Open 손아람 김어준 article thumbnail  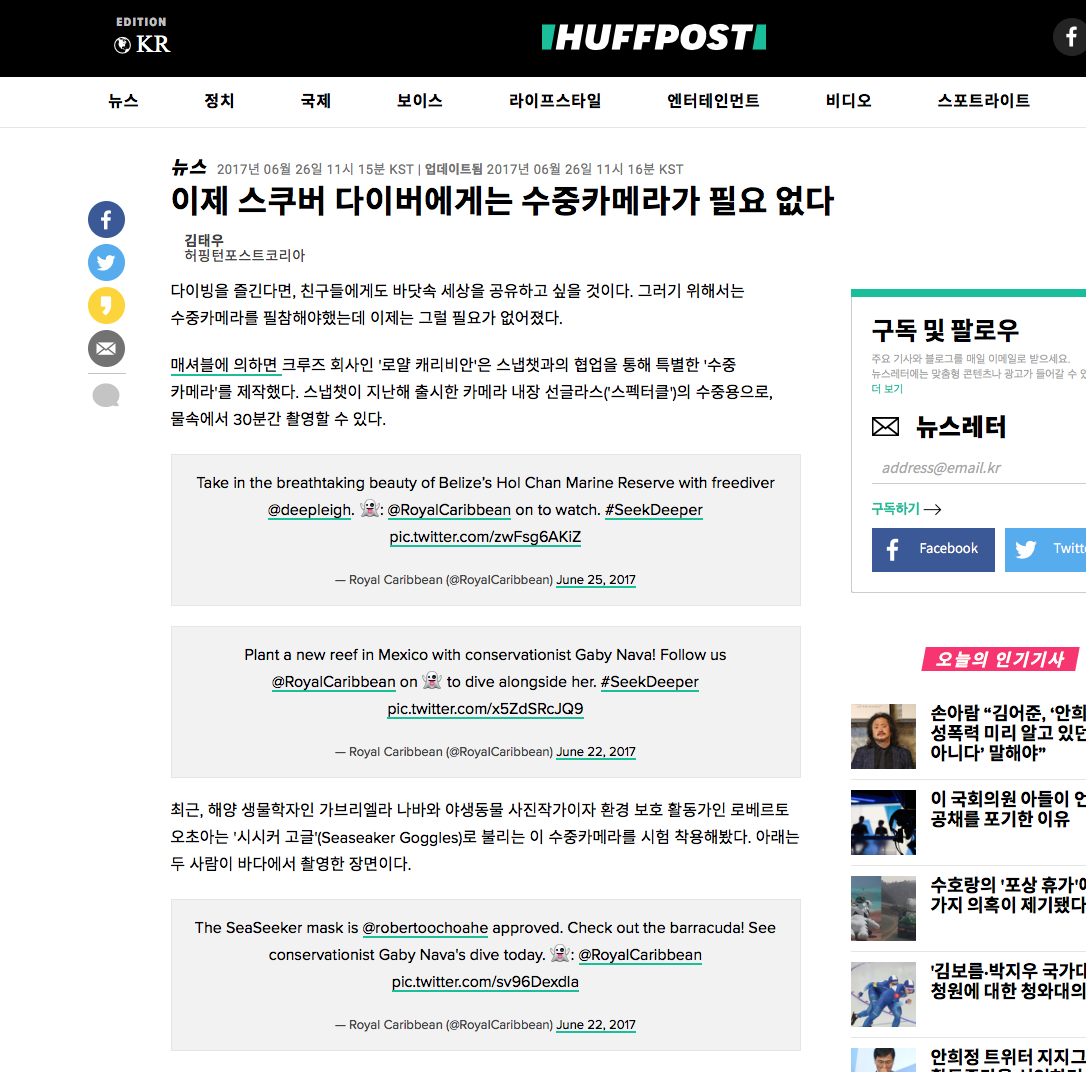pyautogui.click(x=883, y=736)
